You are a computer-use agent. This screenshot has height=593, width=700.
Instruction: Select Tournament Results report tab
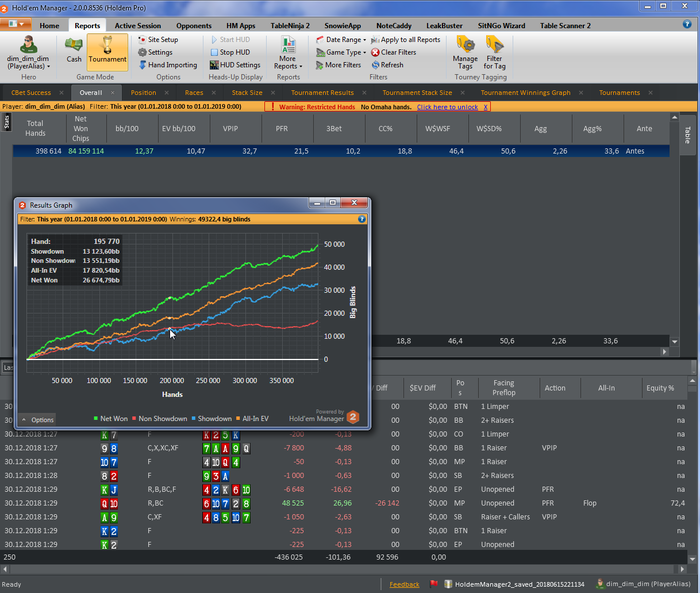click(322, 92)
